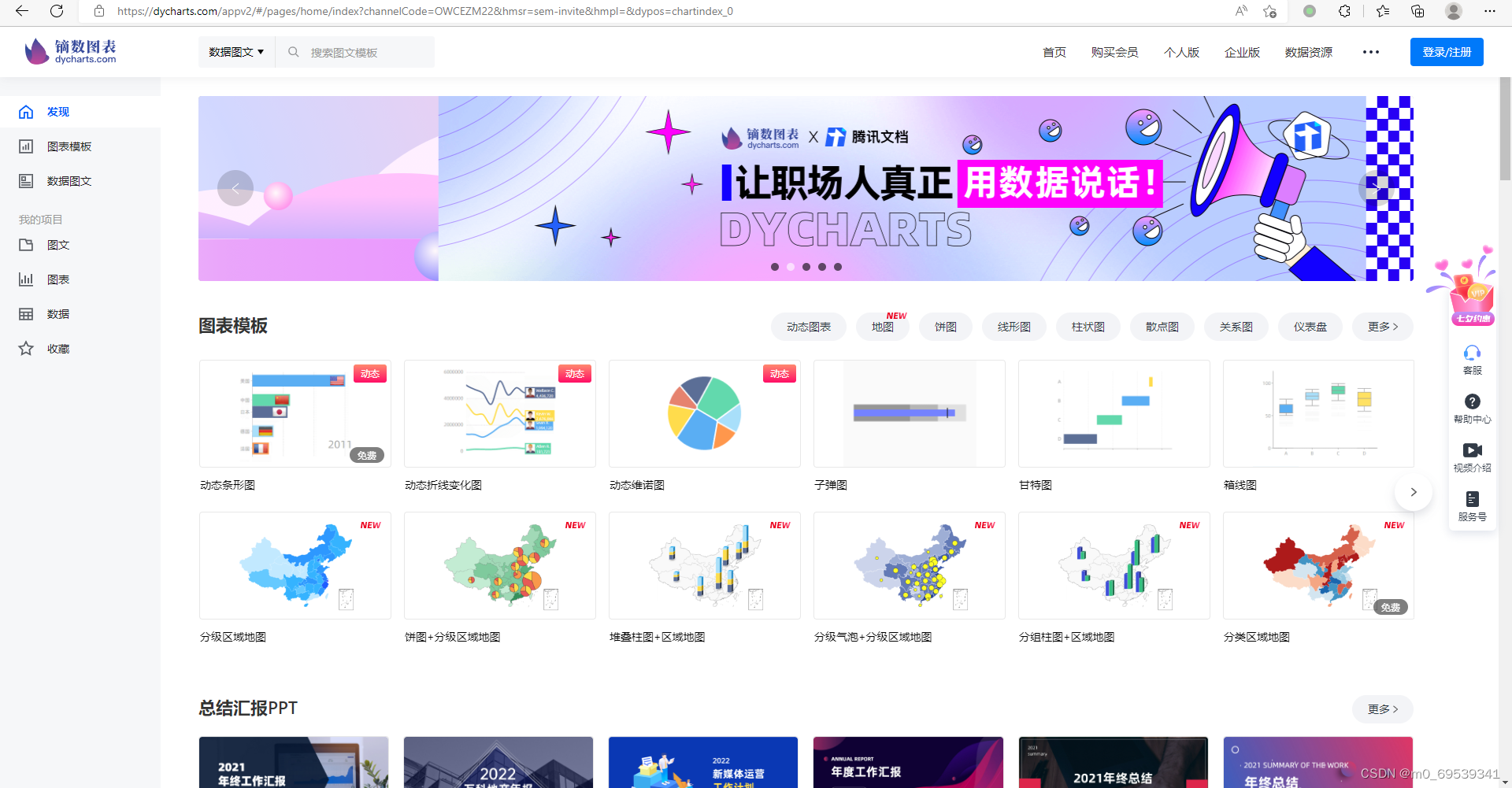This screenshot has width=1512, height=788.
Task: Open the 视频介绍 video icon
Action: click(x=1472, y=450)
